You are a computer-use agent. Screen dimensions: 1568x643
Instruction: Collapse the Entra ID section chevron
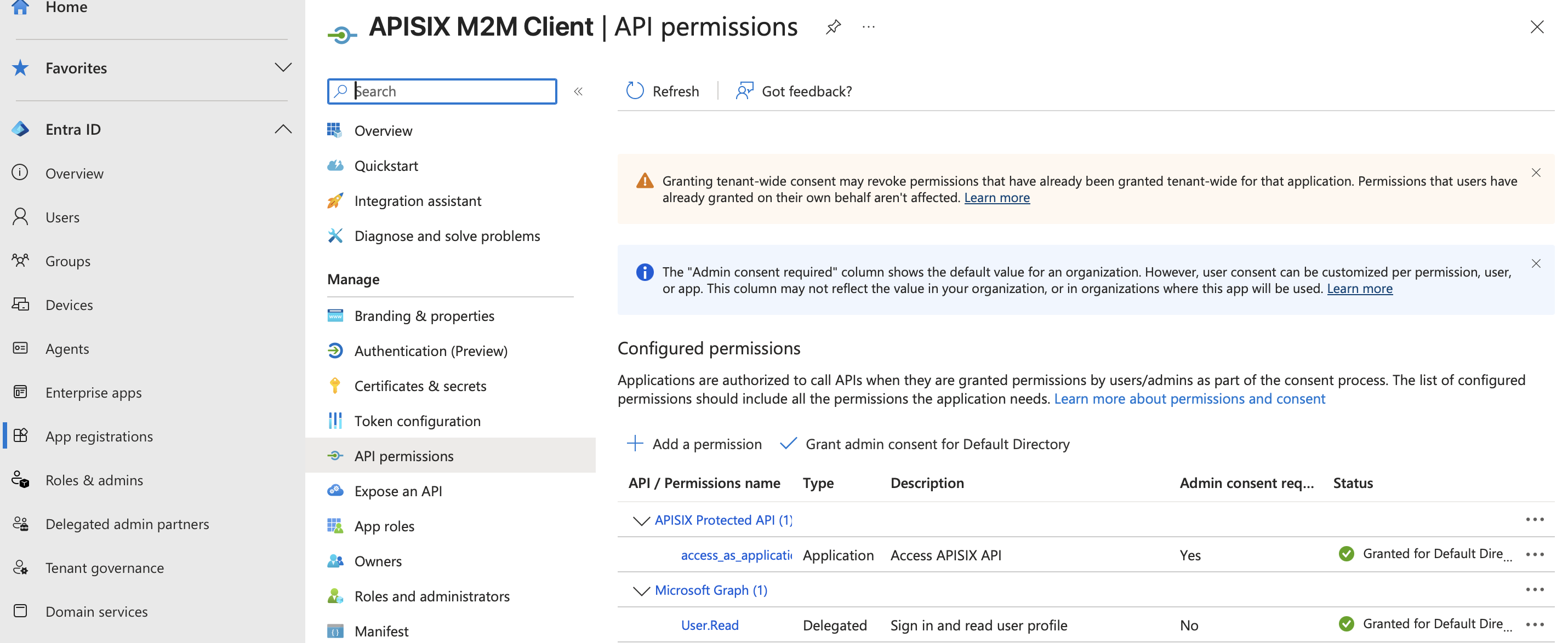[283, 129]
